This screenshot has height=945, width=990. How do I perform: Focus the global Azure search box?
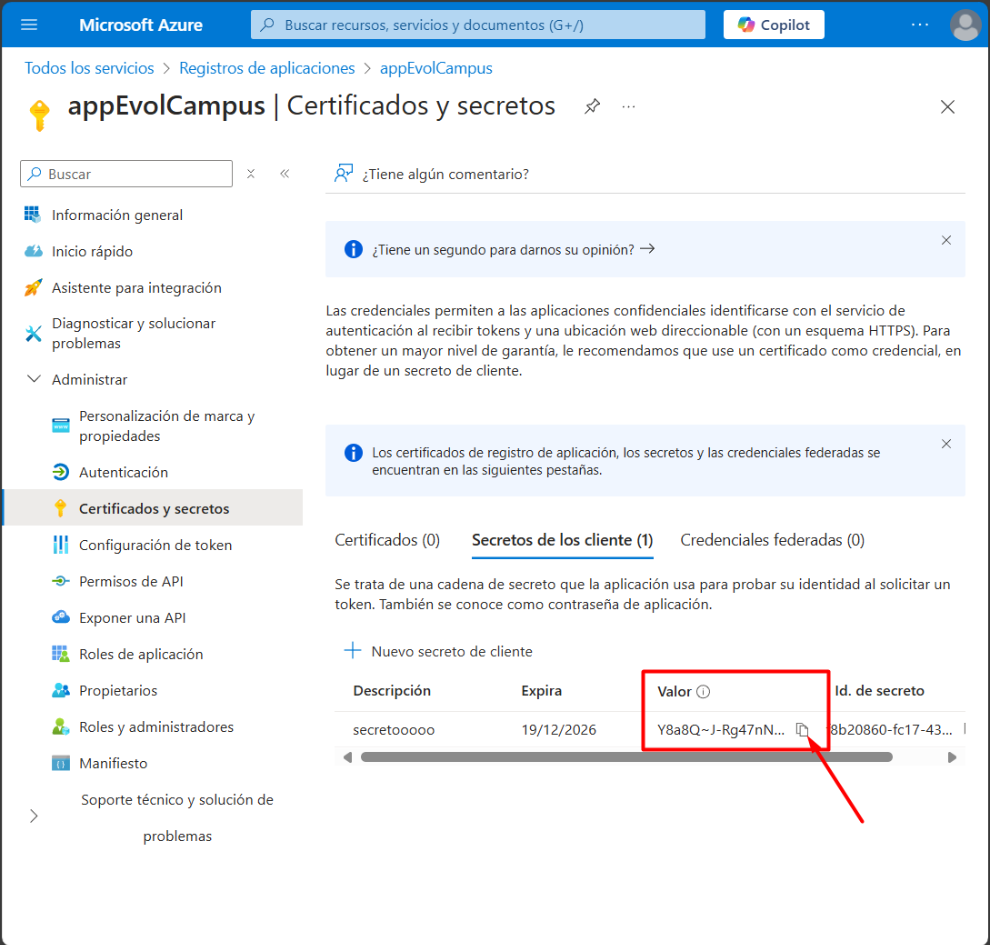478,25
